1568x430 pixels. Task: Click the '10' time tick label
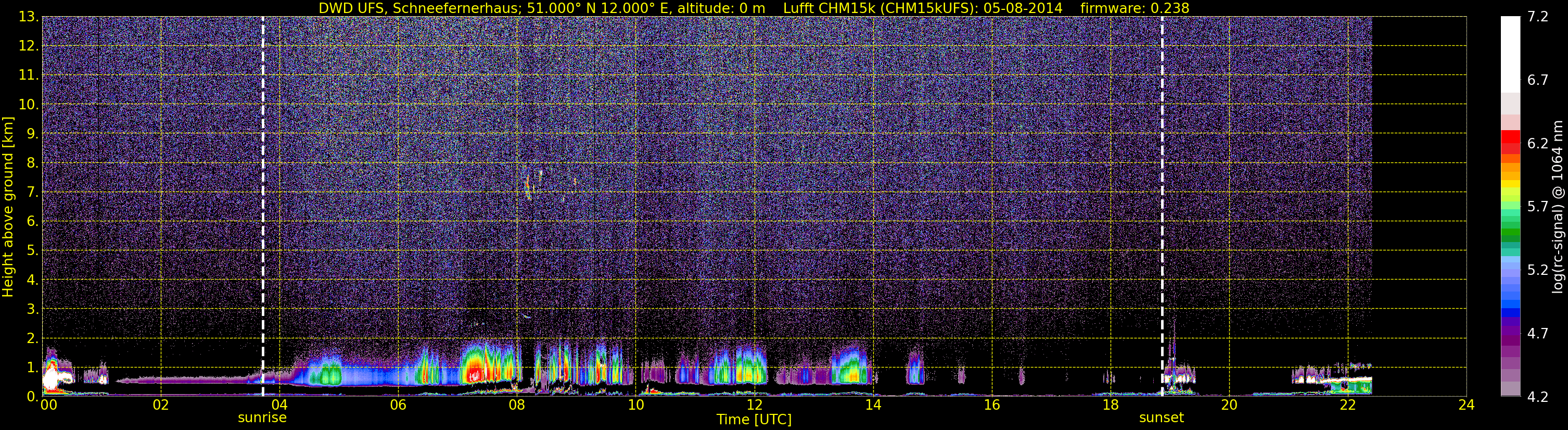point(635,405)
